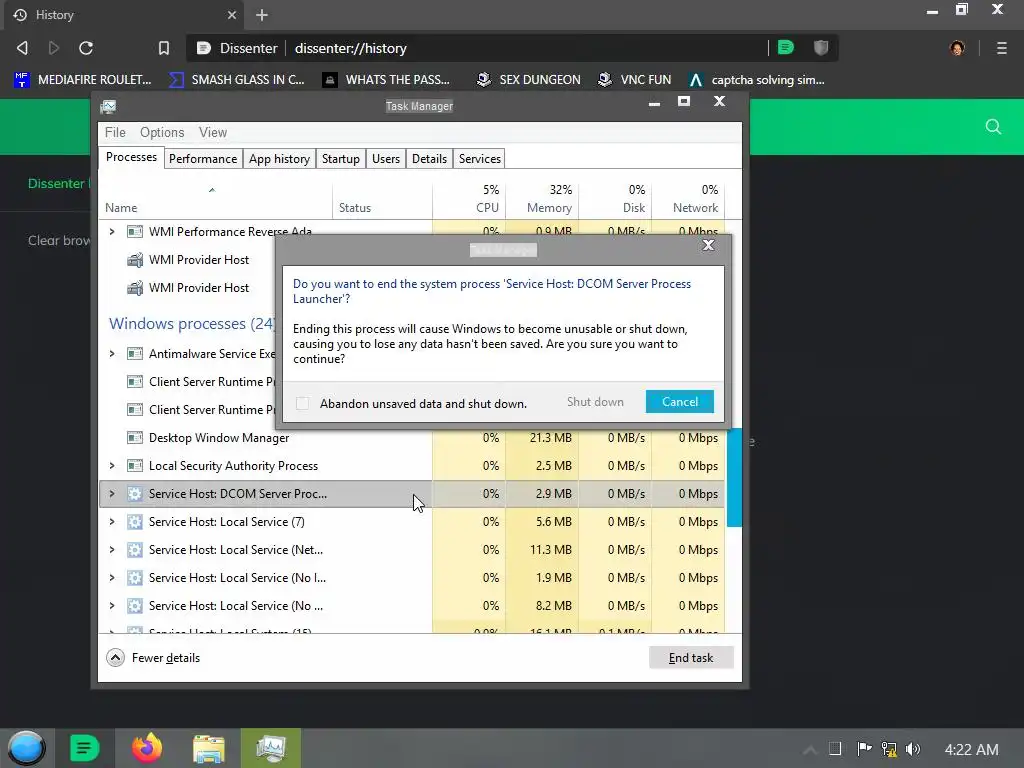Expand the Service Host: DCOM Server Proc... row

click(x=112, y=494)
